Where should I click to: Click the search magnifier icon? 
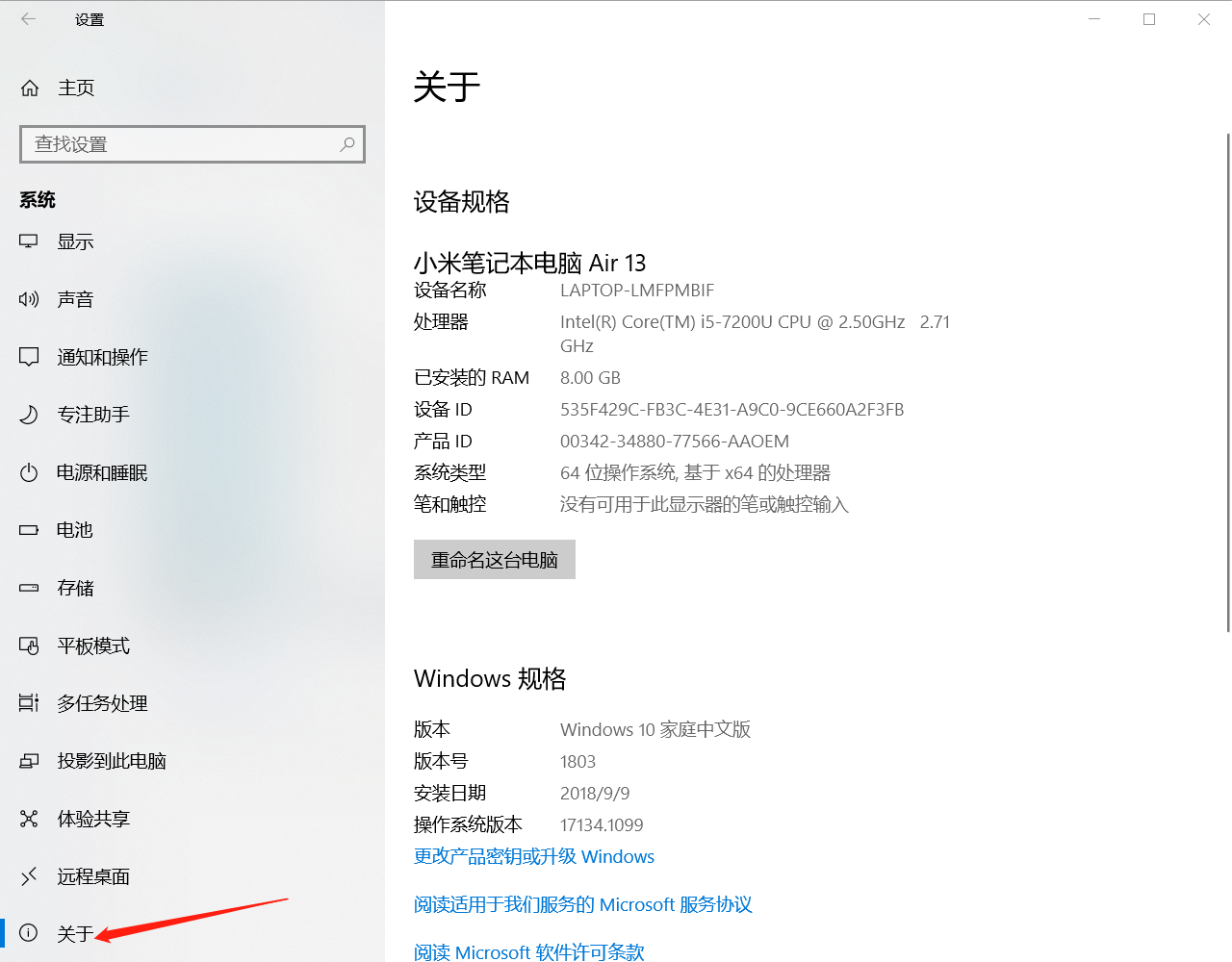[x=347, y=144]
